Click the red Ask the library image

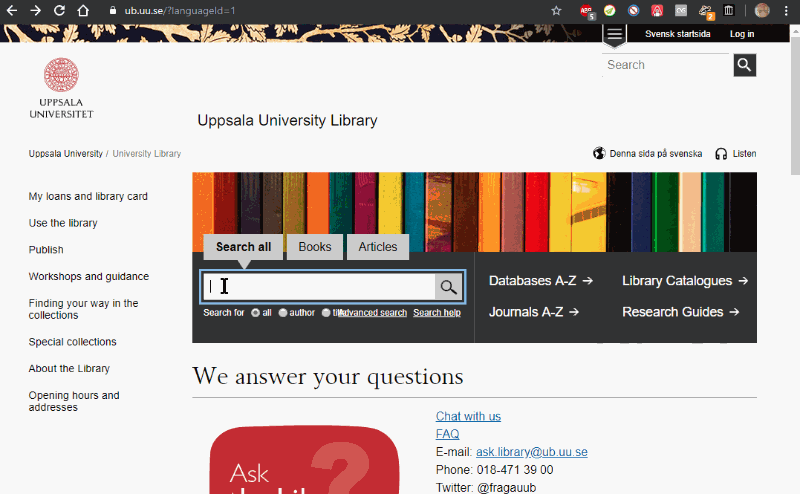pyautogui.click(x=305, y=459)
